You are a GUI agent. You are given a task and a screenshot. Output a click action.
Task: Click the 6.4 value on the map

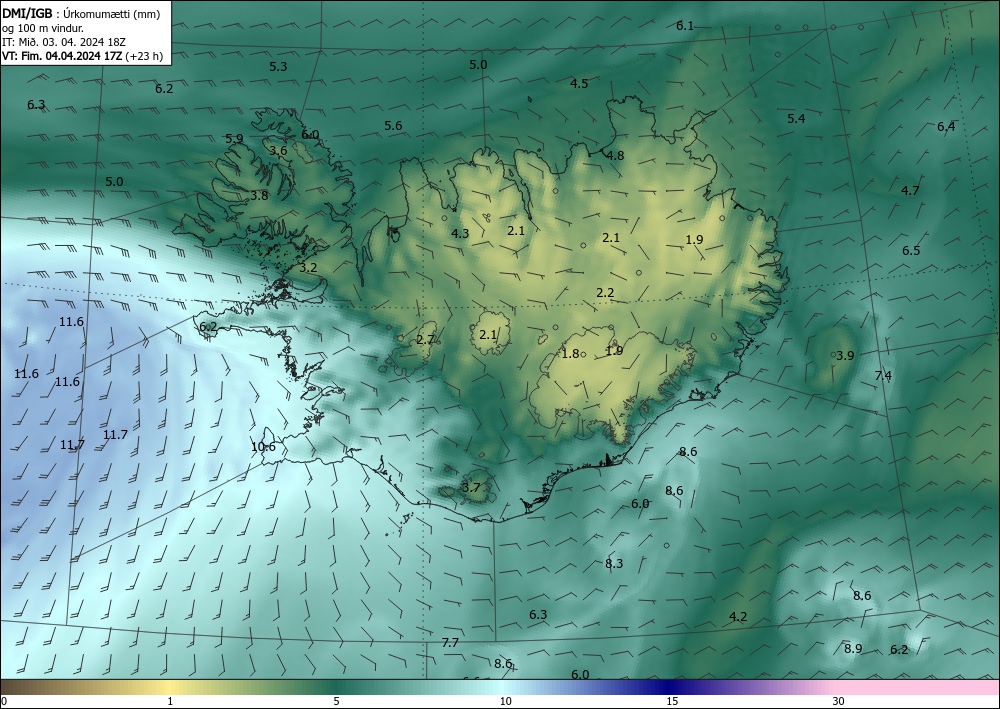[946, 126]
